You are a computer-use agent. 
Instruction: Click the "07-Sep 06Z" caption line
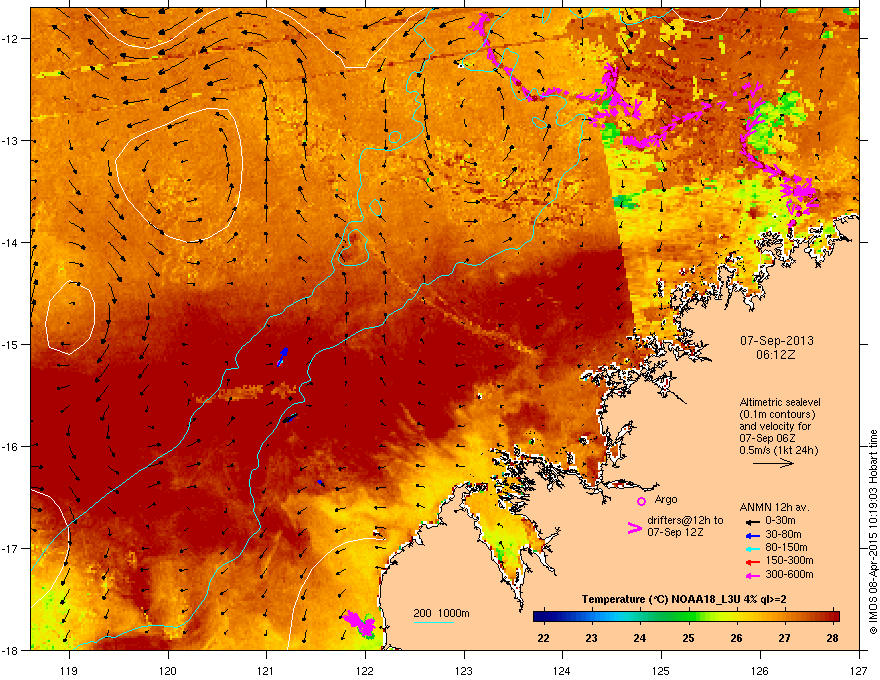[767, 438]
